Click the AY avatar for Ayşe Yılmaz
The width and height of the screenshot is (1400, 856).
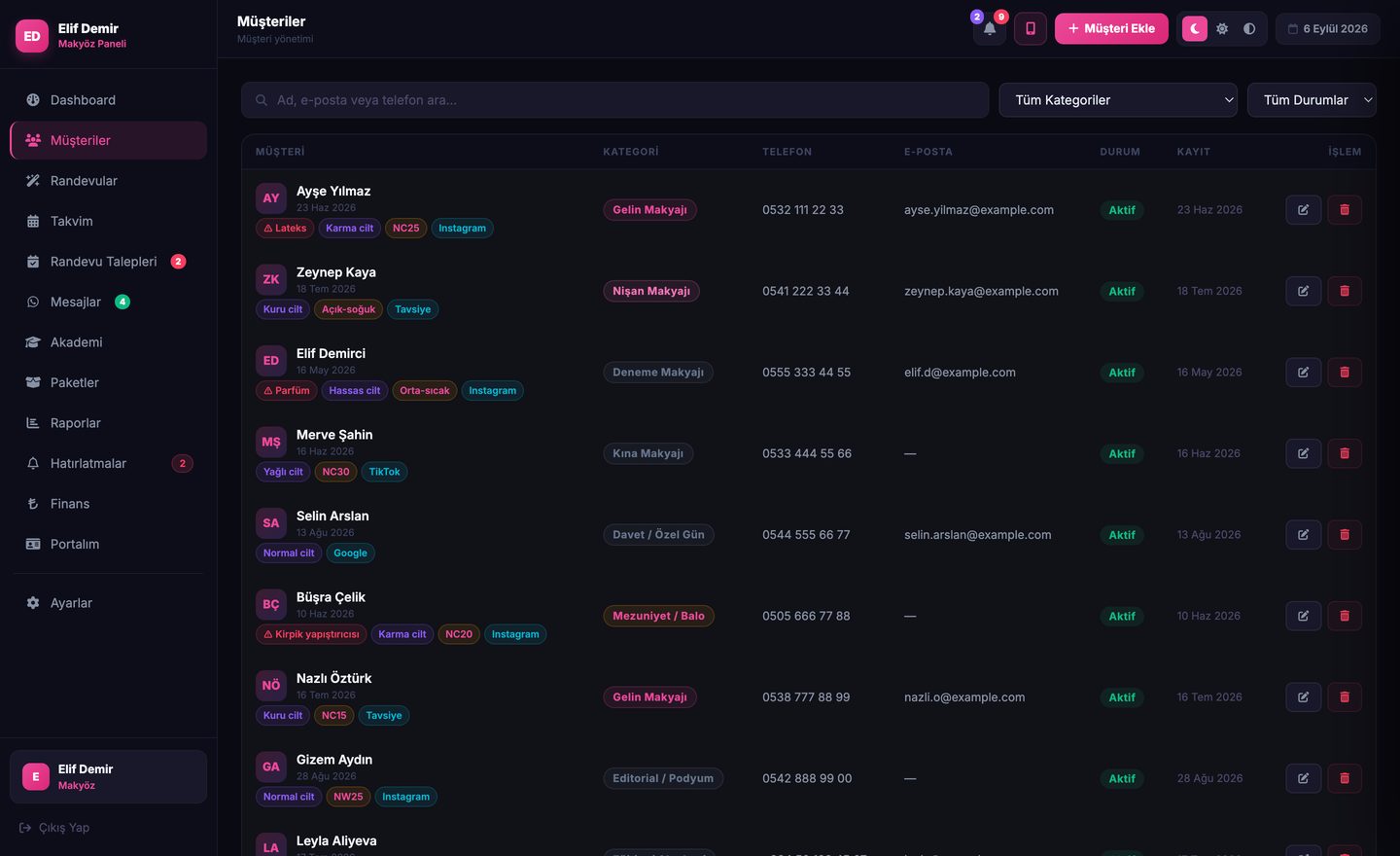click(271, 198)
